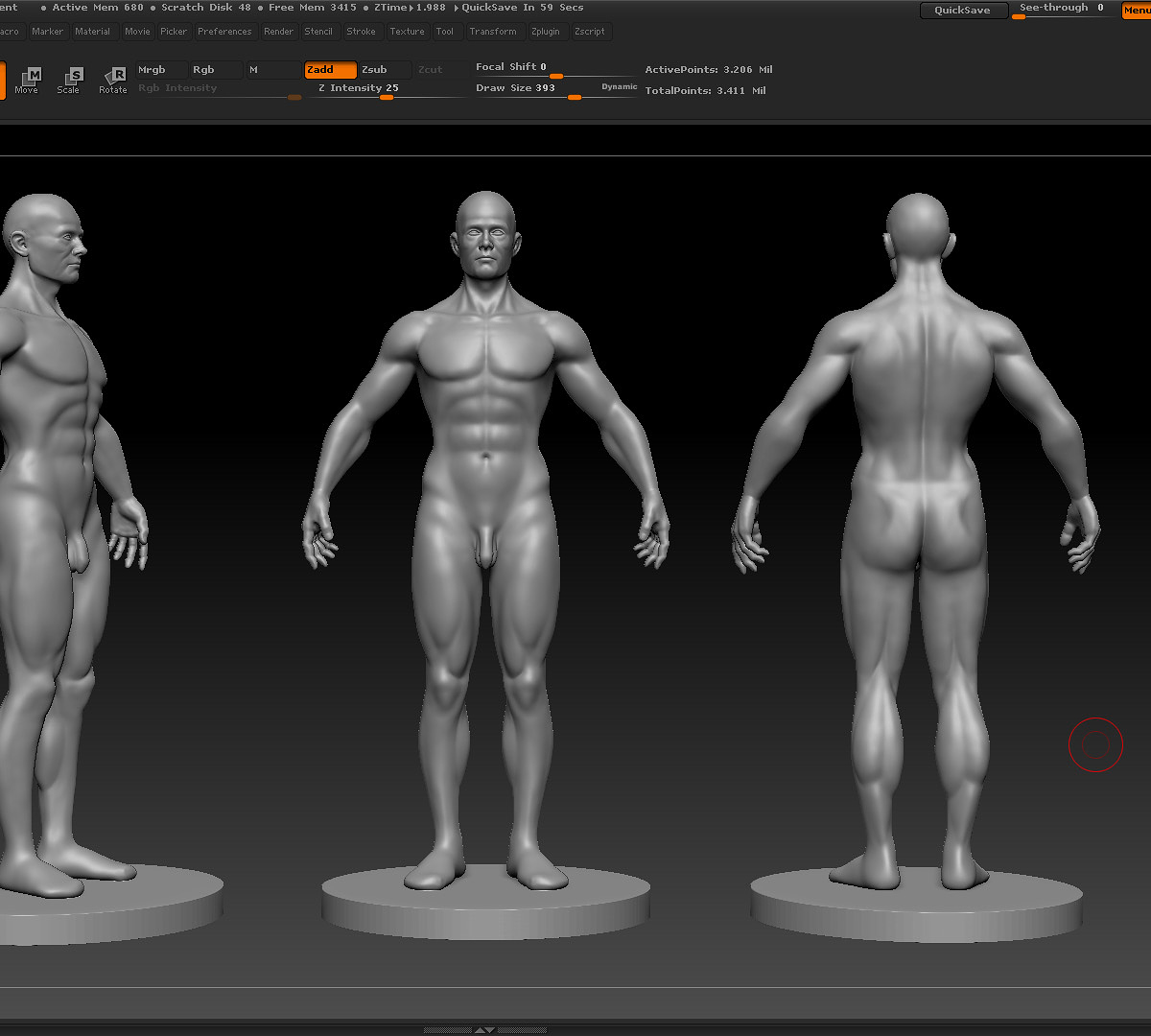Open the Texture menu
1151x1036 pixels.
tap(407, 32)
